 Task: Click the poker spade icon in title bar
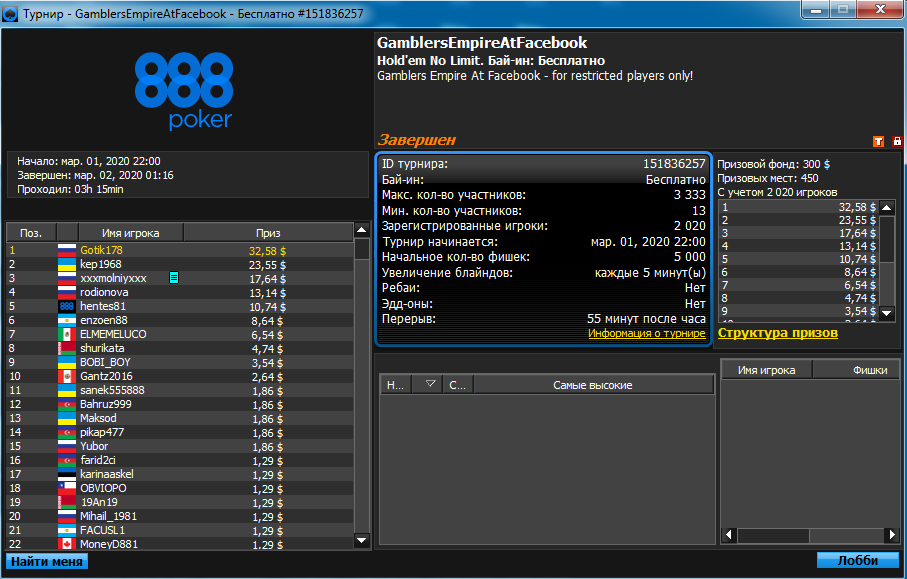pyautogui.click(x=10, y=14)
